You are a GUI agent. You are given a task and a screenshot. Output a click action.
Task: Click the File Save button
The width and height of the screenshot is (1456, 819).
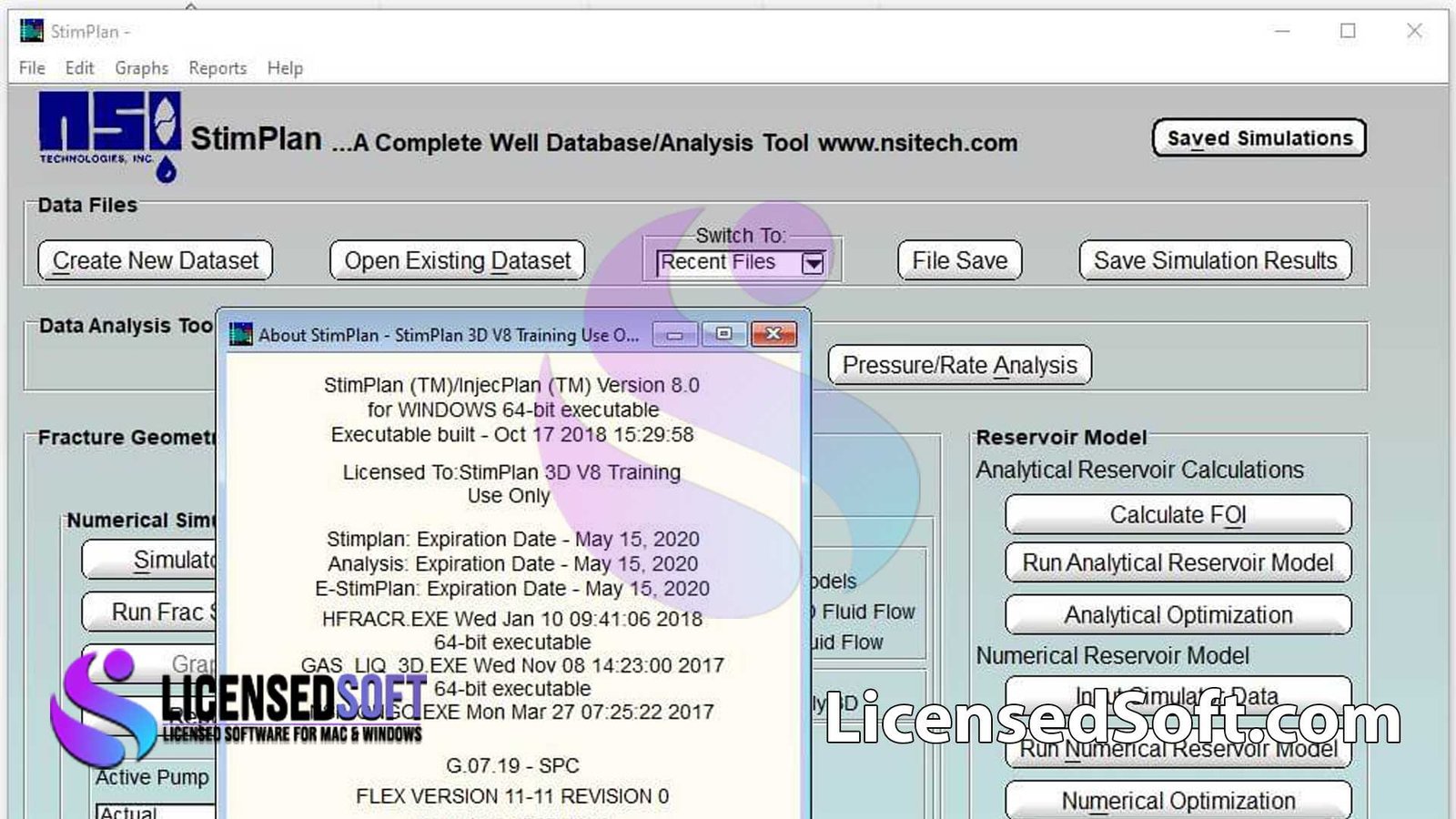pos(960,261)
